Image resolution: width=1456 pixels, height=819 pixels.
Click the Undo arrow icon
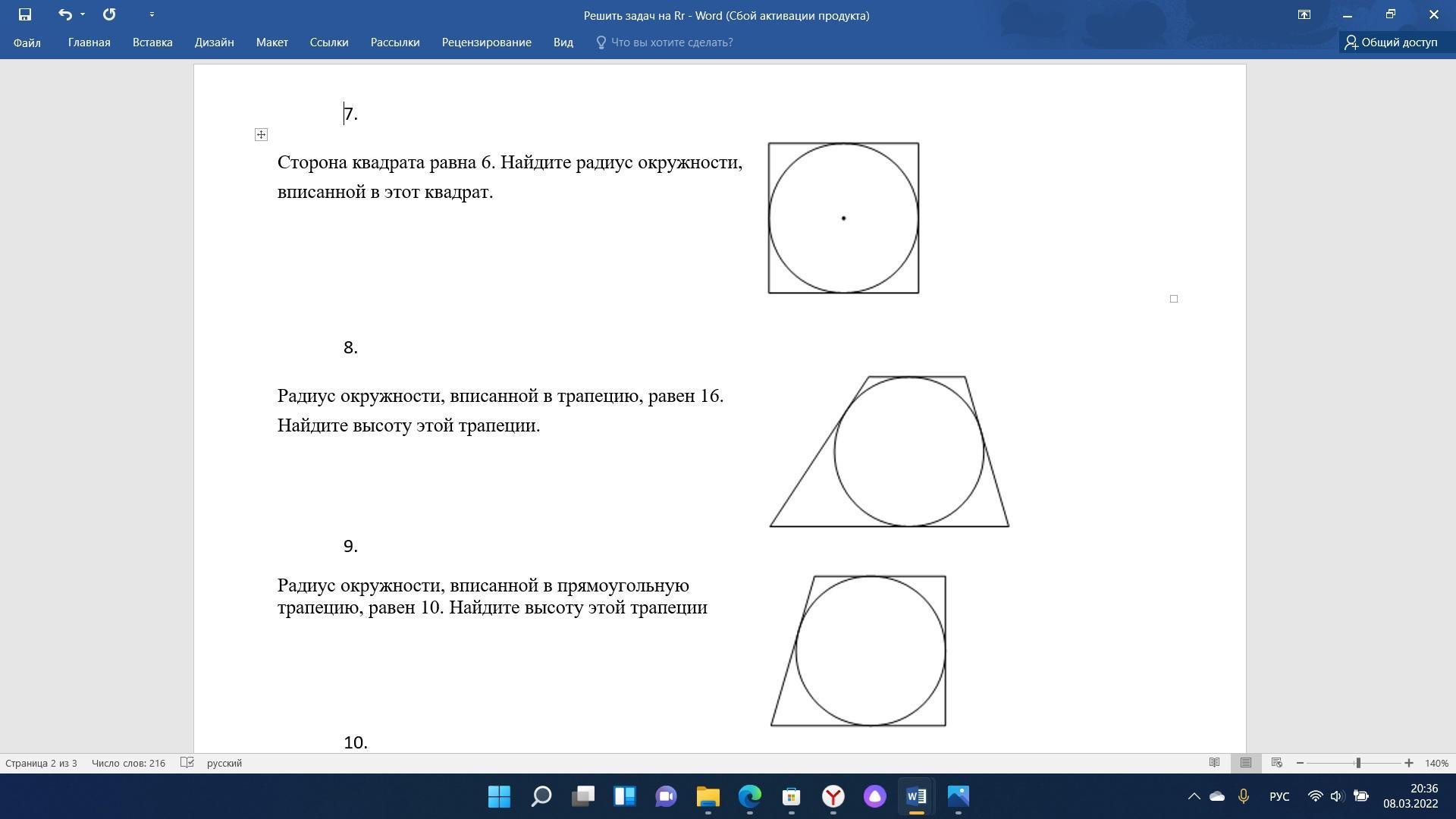pyautogui.click(x=65, y=14)
